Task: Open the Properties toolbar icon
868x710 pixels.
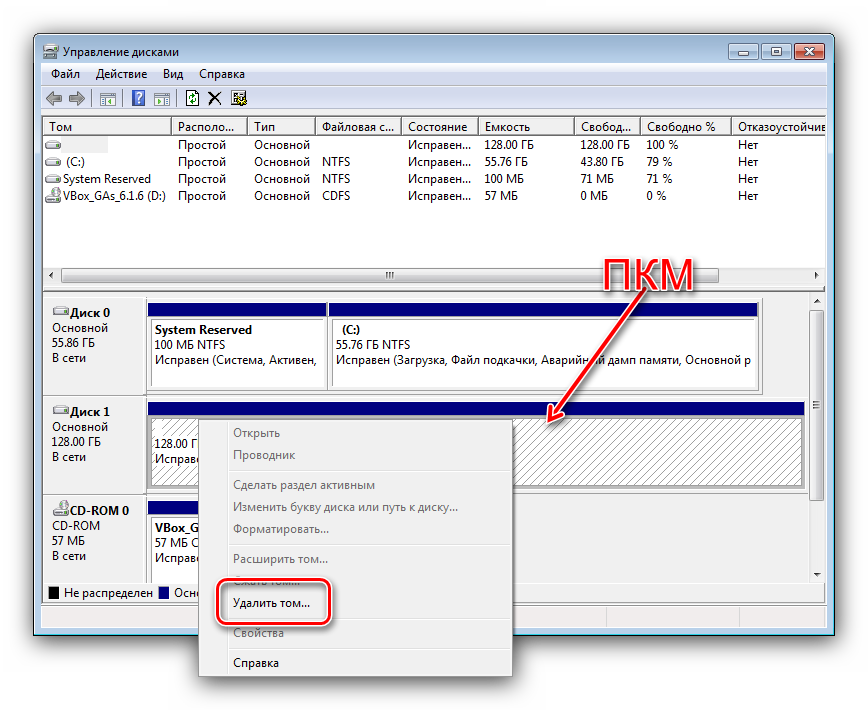Action: coord(239,98)
